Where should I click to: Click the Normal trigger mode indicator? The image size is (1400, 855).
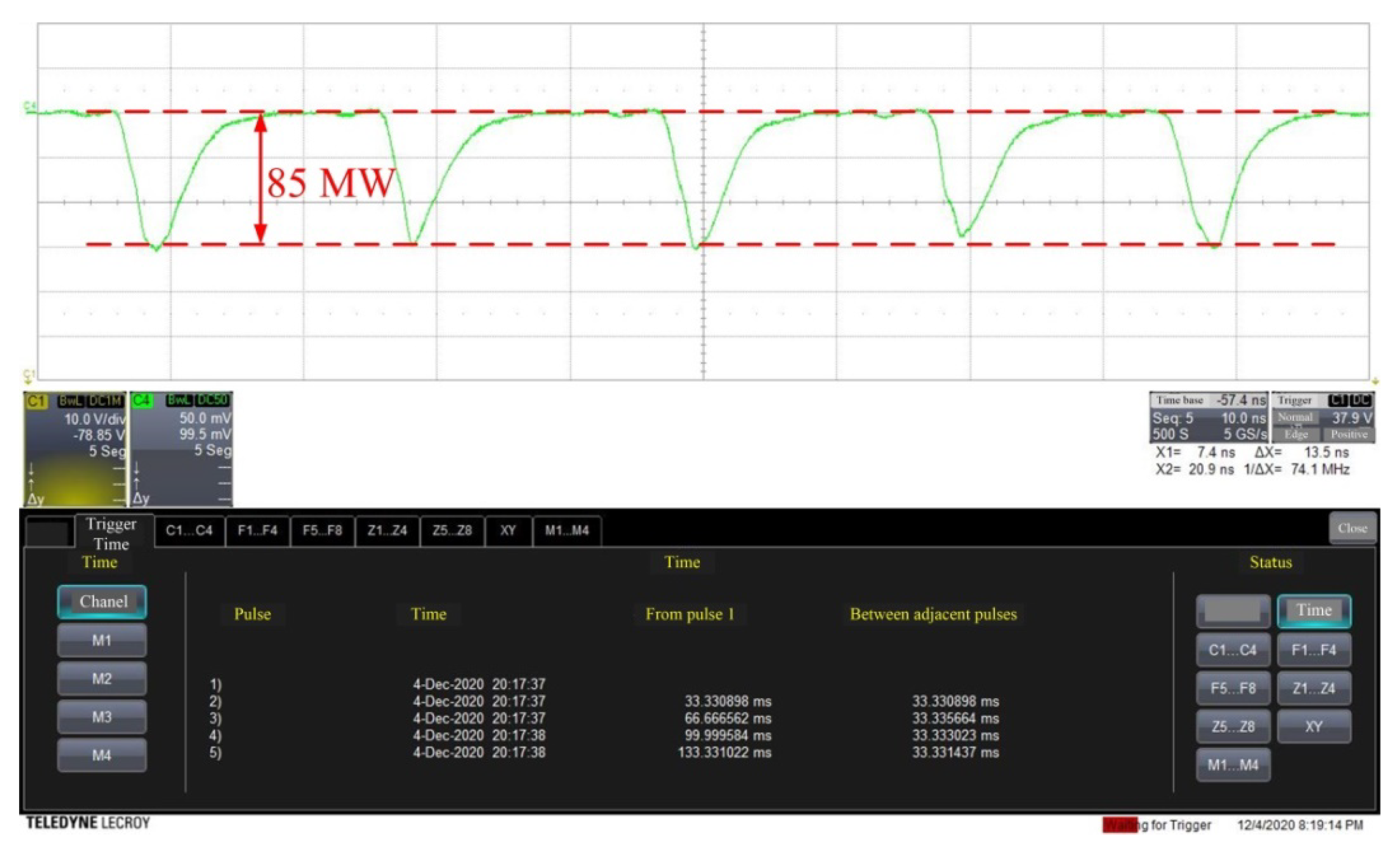[x=1297, y=417]
